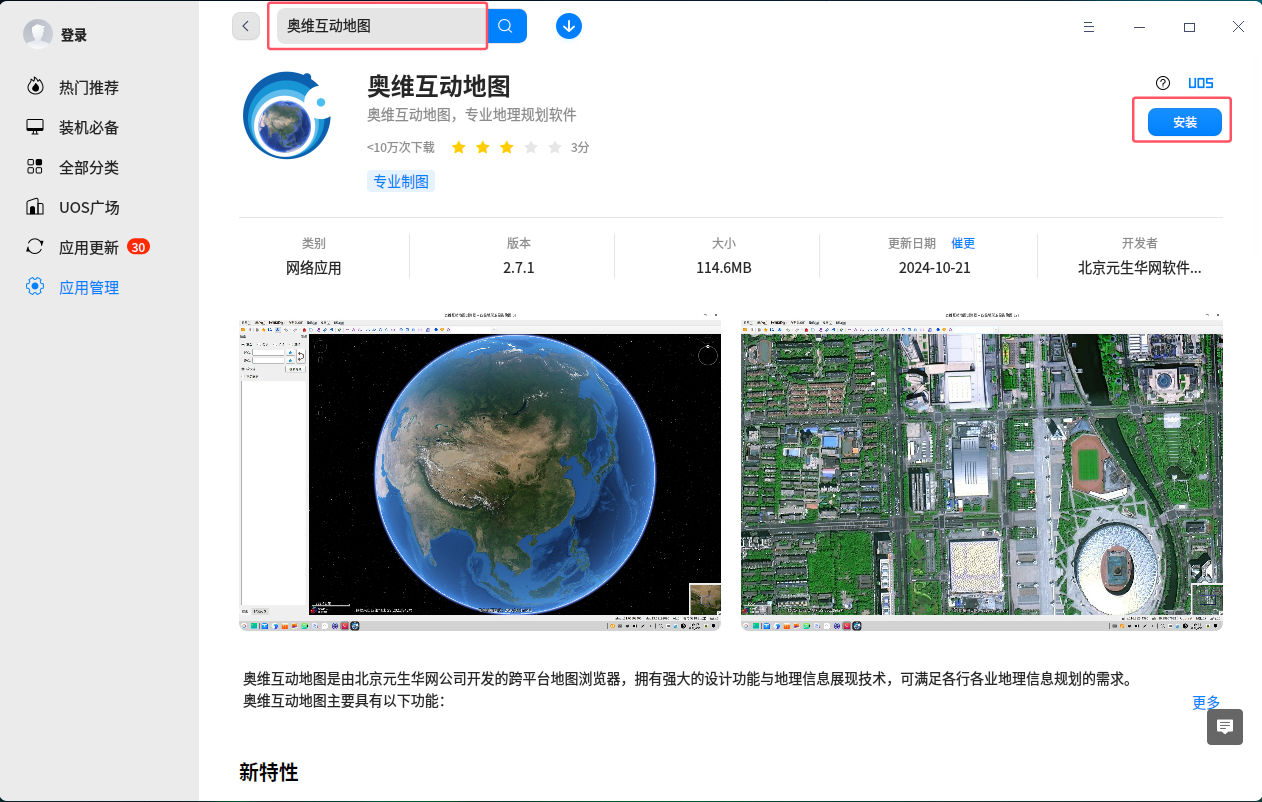Open 热门推荐 in the sidebar
Screen dimensions: 1262x802
click(x=89, y=87)
